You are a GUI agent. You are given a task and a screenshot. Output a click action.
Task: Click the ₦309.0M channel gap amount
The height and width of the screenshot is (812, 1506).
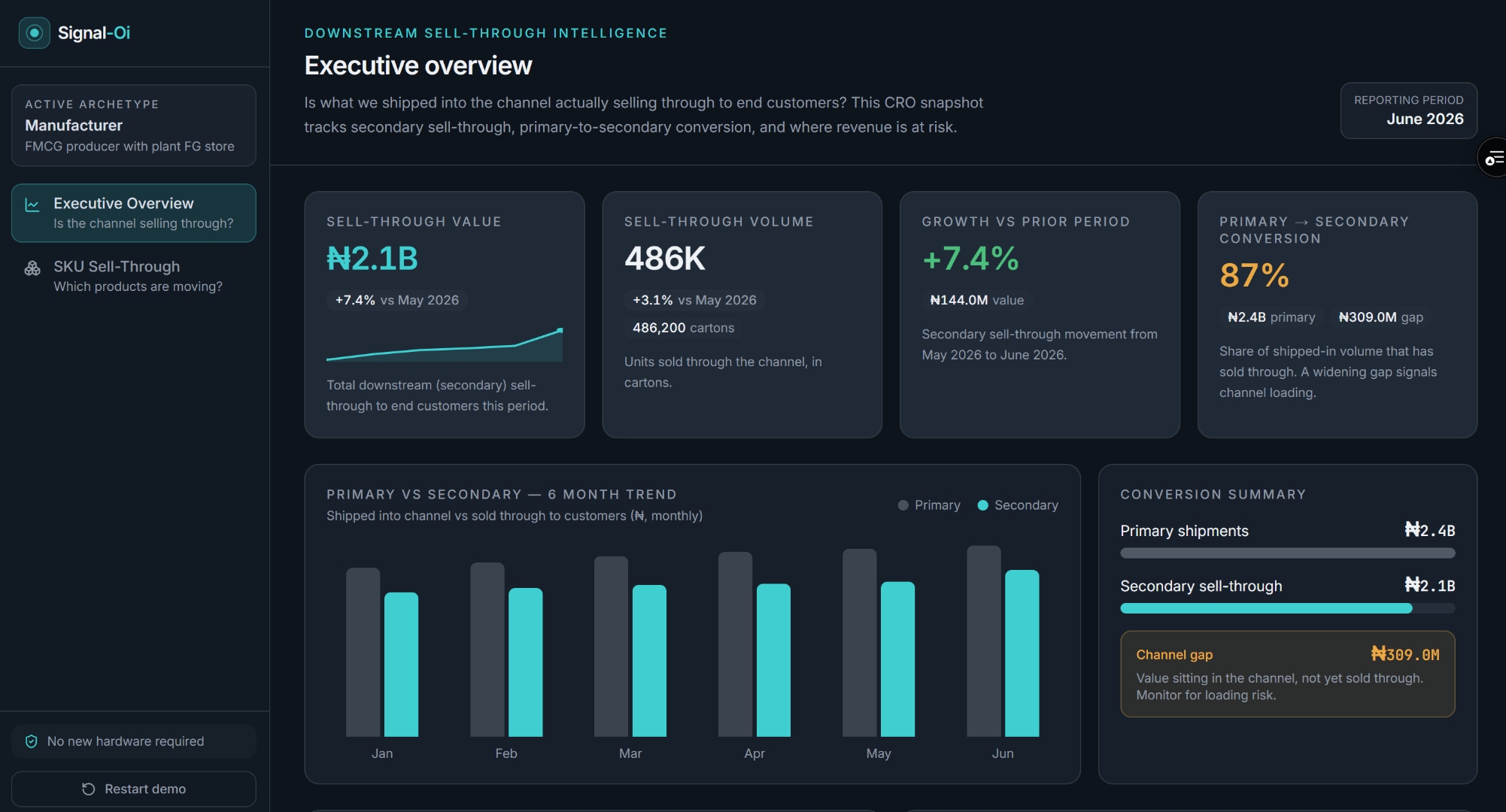[1404, 655]
